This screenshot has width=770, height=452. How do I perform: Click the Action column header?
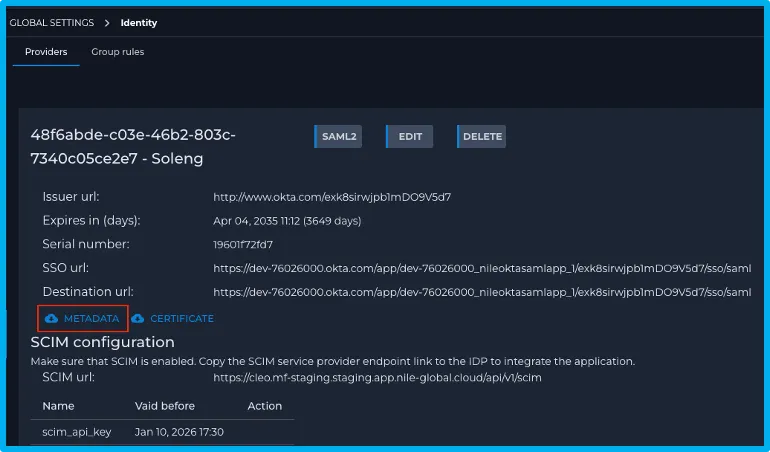click(264, 406)
